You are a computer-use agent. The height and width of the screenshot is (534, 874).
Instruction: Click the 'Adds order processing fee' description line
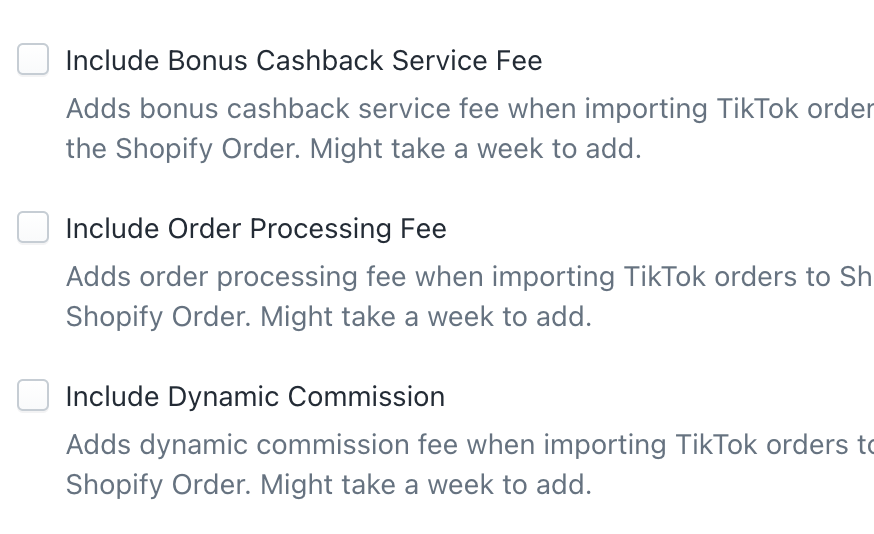[x=470, y=277]
